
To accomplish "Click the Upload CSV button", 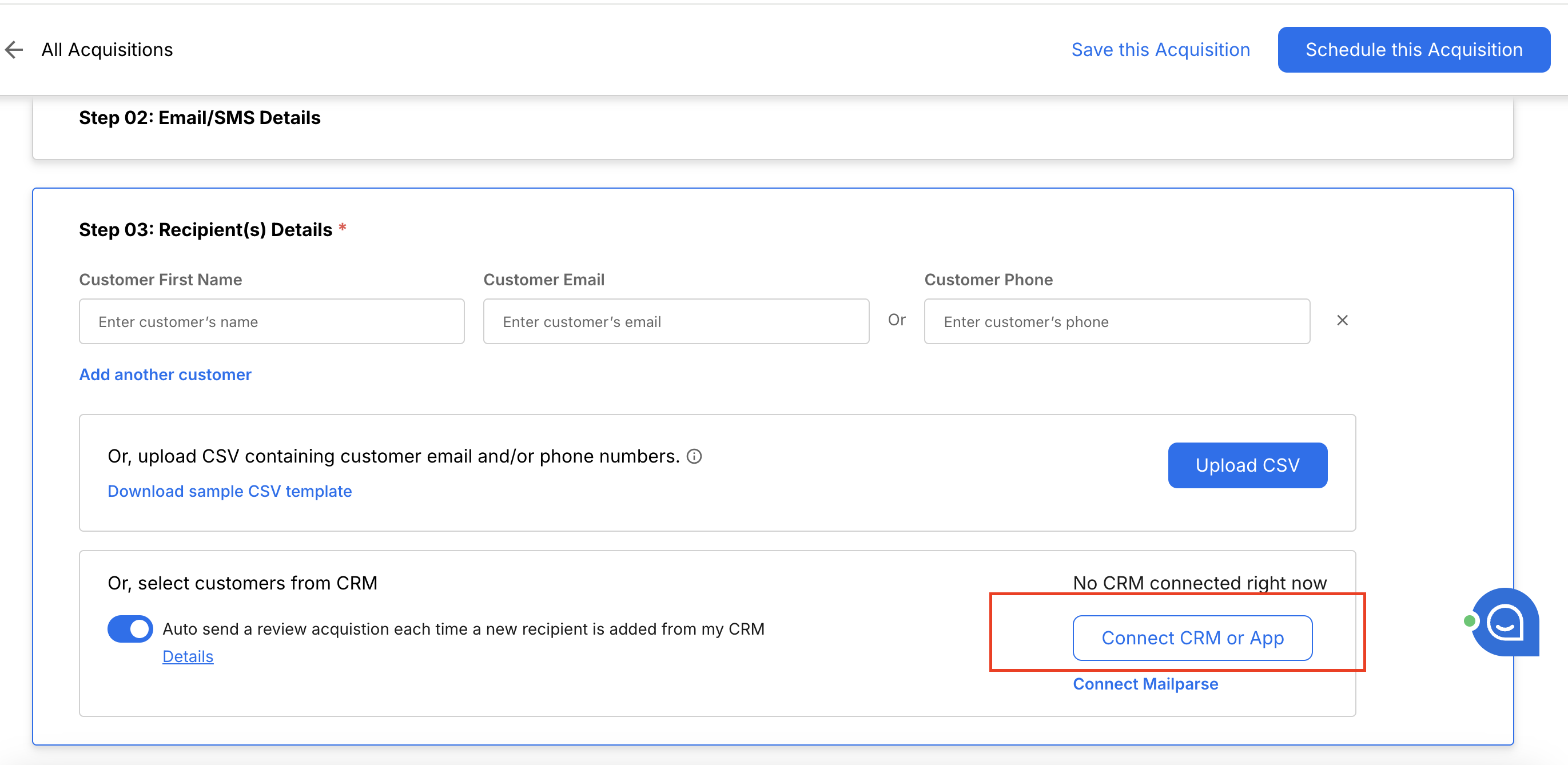I will [1247, 465].
